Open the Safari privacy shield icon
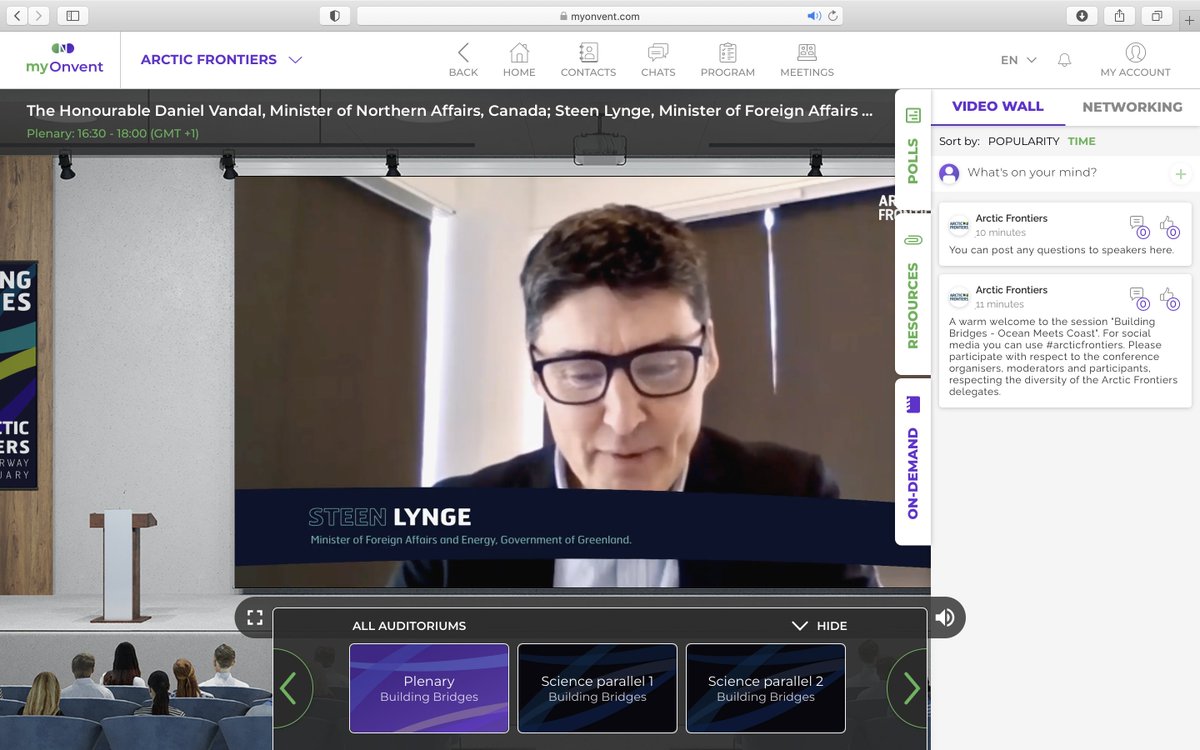1200x750 pixels. pos(334,16)
